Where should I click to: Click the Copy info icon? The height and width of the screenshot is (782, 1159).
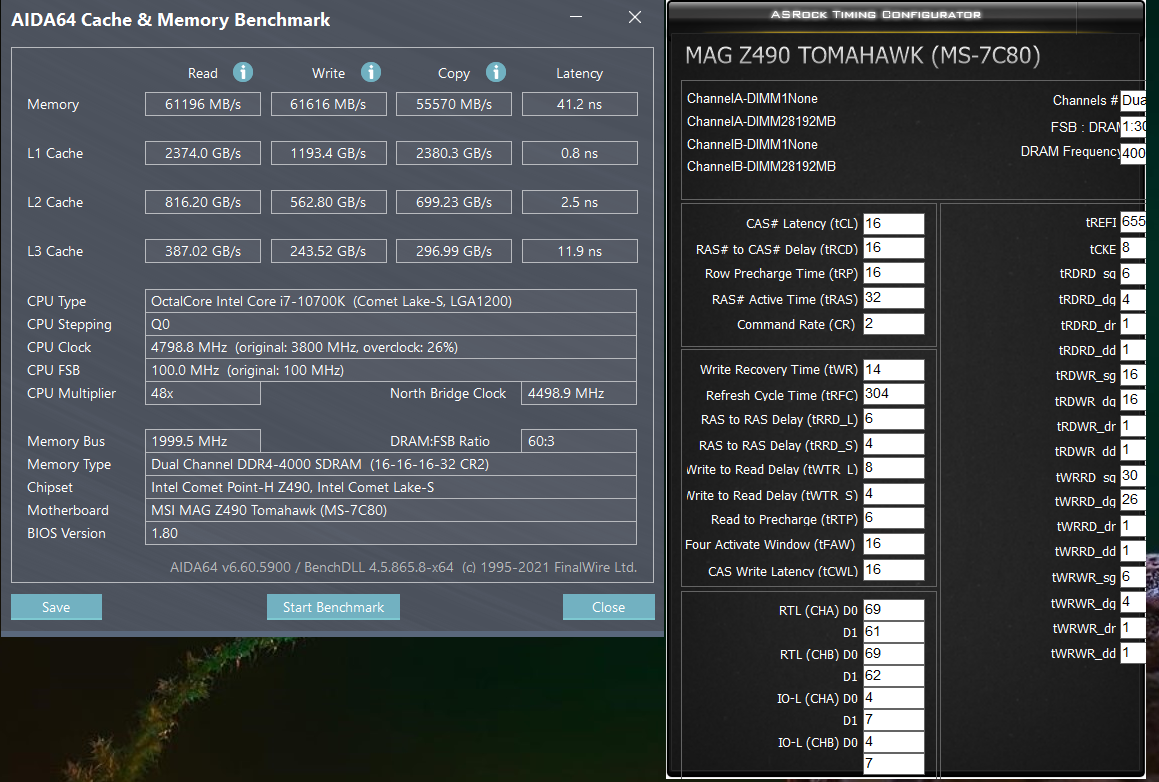[x=495, y=72]
